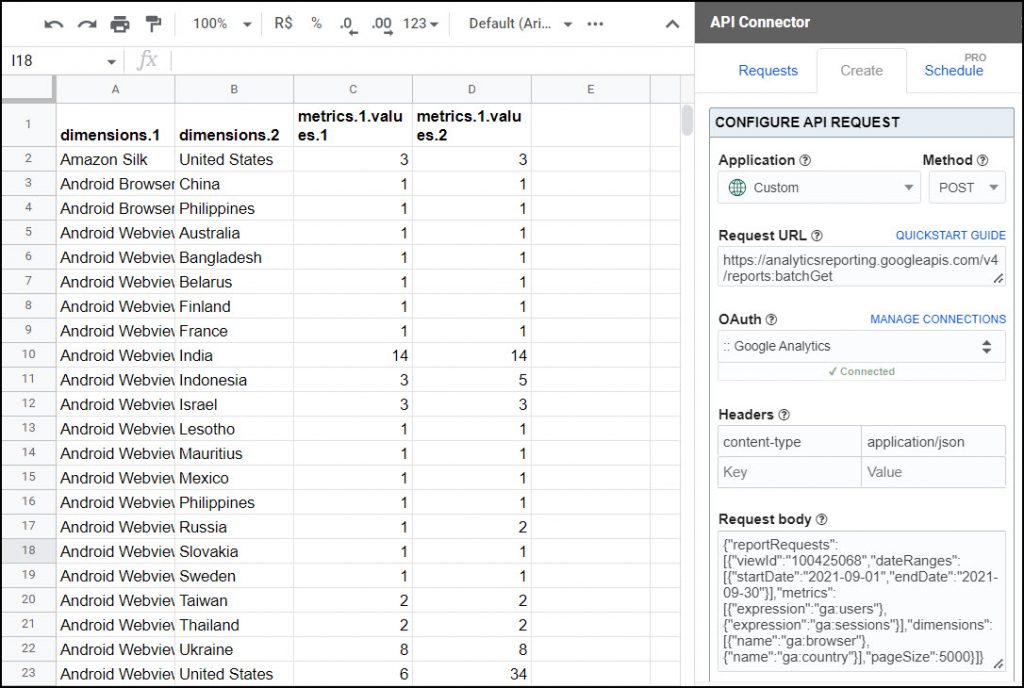Screen dimensions: 1024x688
Task: Click the dimensions.1 header cell
Action: (116, 125)
